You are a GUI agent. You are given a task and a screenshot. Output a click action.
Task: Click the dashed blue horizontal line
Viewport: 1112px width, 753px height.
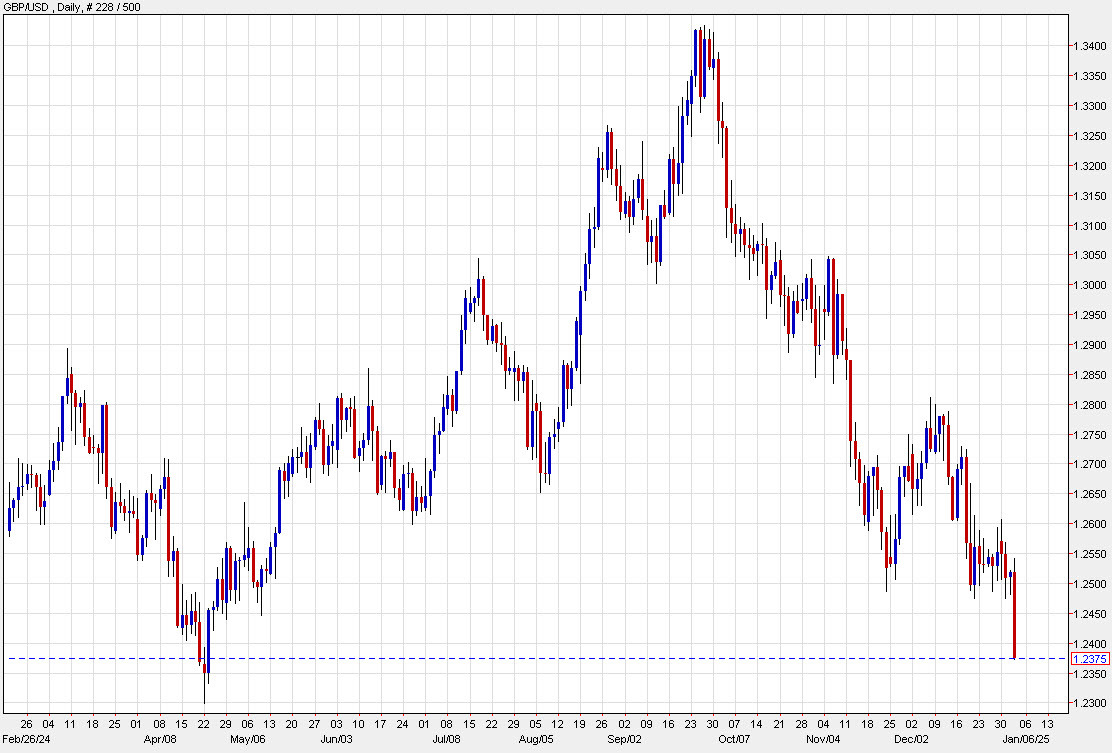point(500,659)
